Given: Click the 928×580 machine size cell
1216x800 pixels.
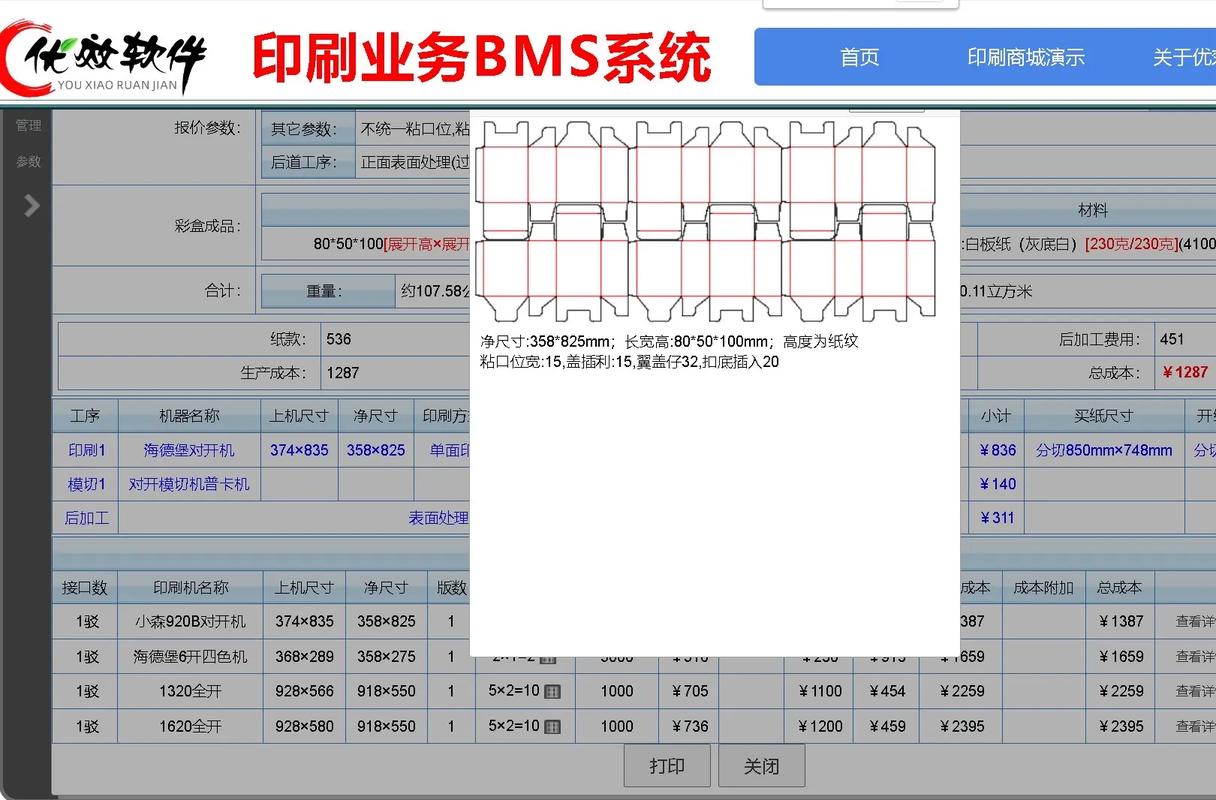Looking at the screenshot, I should [x=304, y=726].
